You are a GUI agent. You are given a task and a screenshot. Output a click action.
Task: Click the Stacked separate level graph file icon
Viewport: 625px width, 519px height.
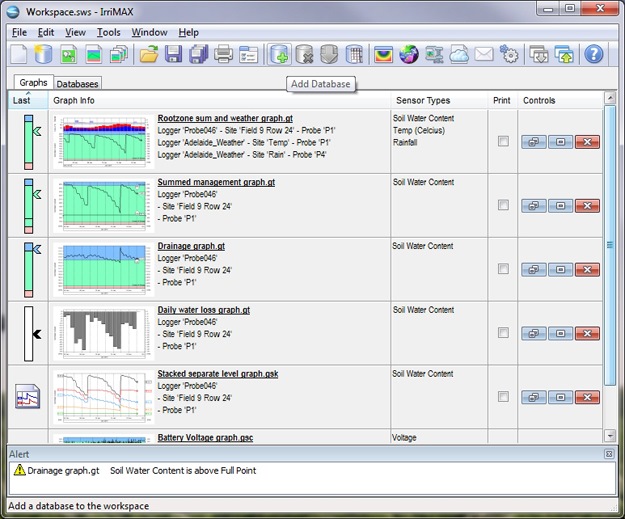[x=28, y=396]
